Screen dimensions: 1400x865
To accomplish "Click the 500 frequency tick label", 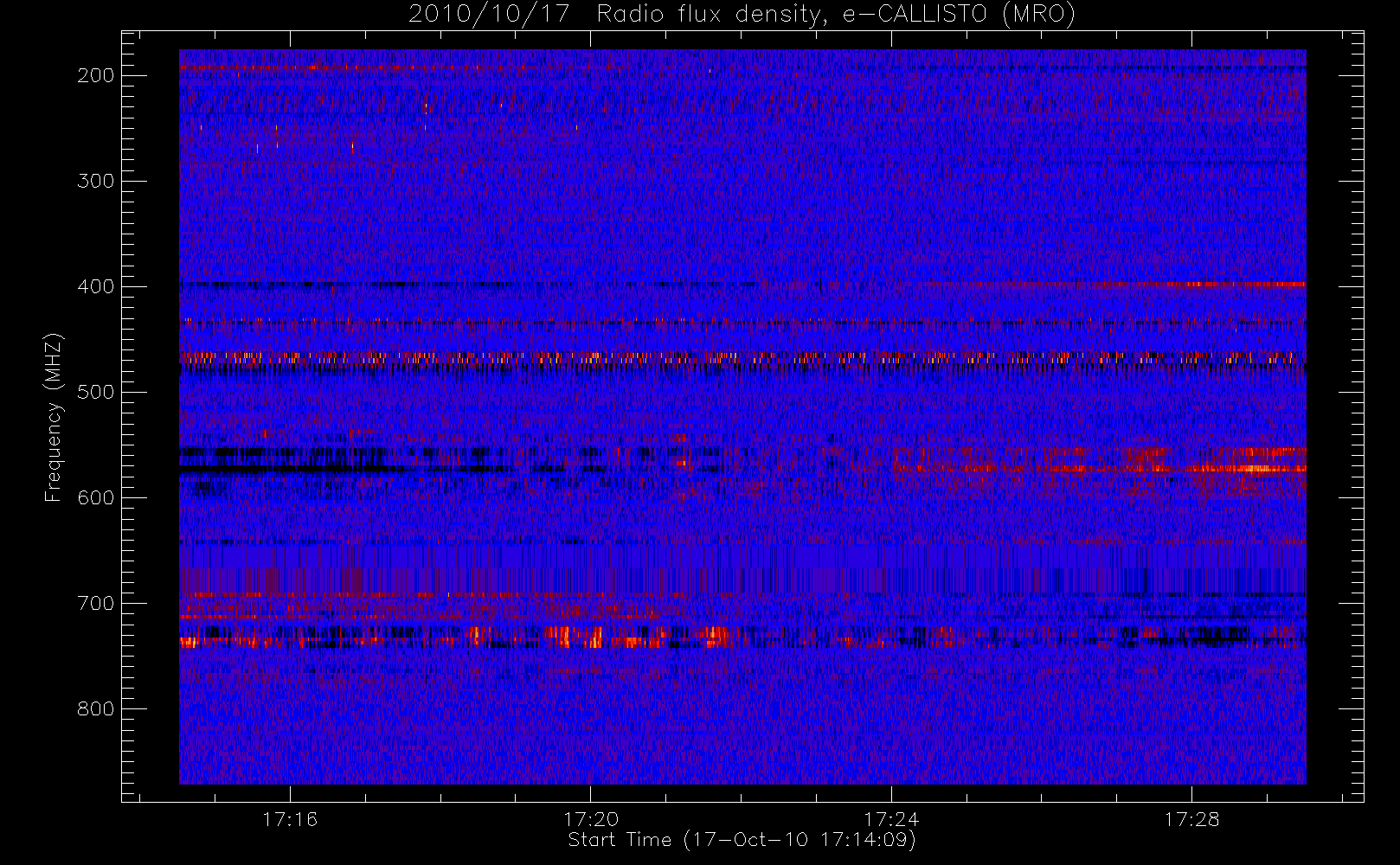I will point(96,392).
